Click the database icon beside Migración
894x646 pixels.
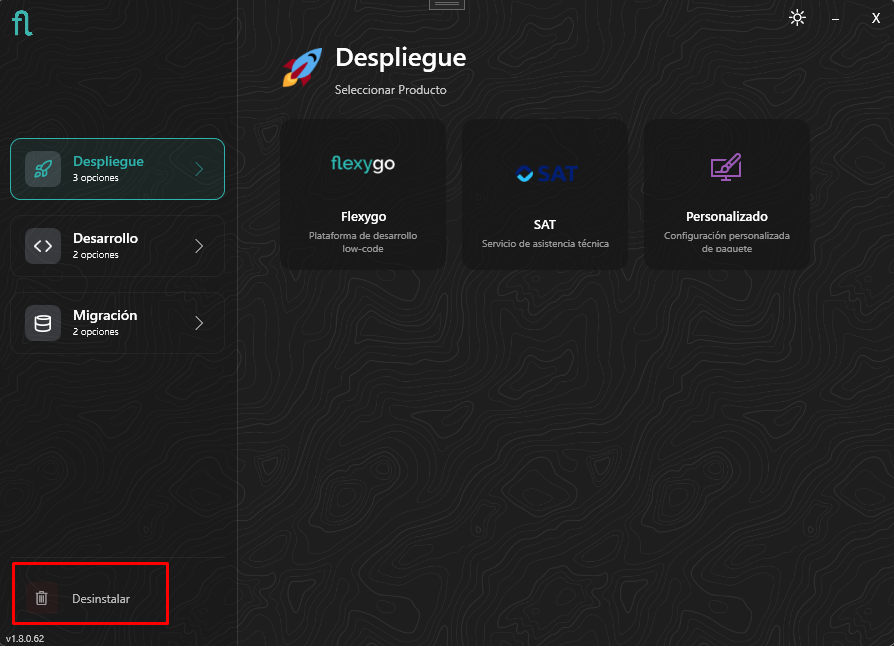[43, 323]
